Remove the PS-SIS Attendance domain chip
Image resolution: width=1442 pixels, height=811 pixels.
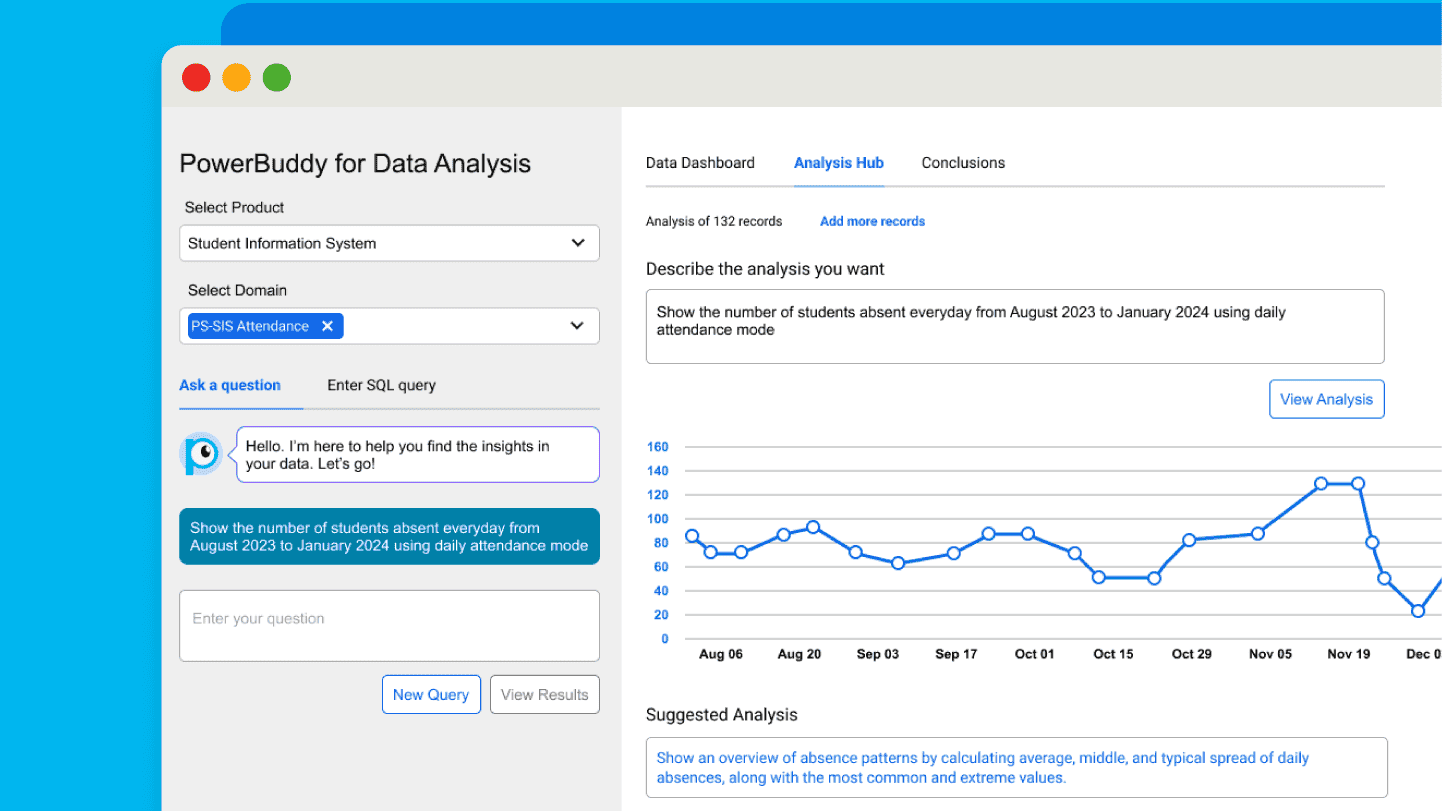click(328, 325)
